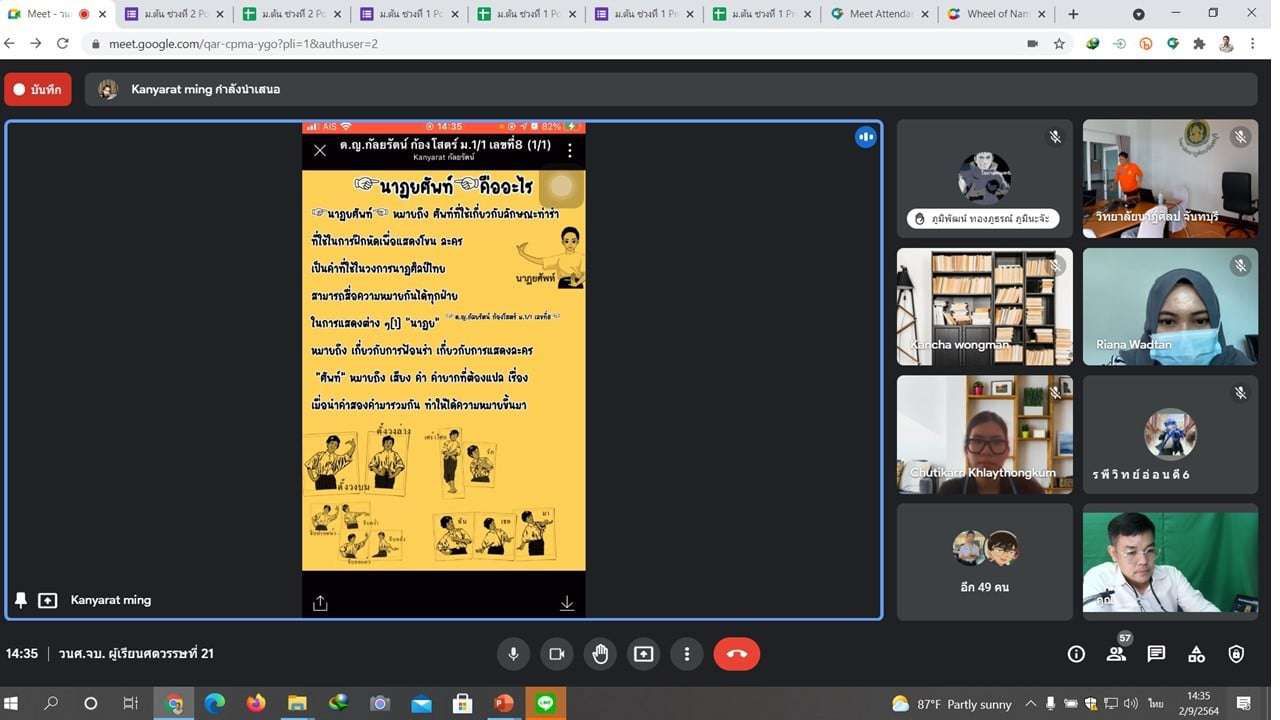Open more options three-dot menu

[686, 654]
